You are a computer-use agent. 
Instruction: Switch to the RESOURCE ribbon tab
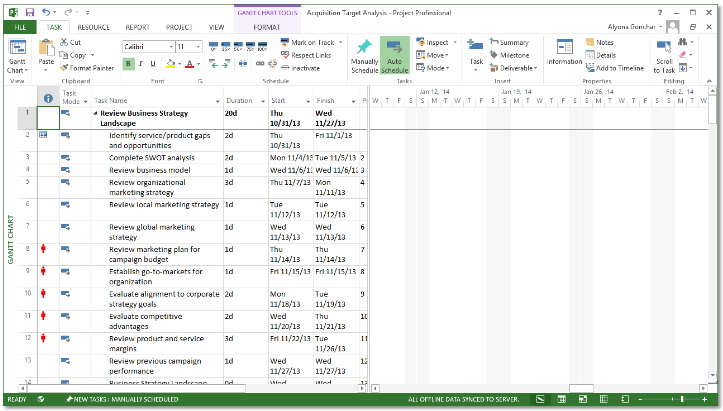coord(93,28)
